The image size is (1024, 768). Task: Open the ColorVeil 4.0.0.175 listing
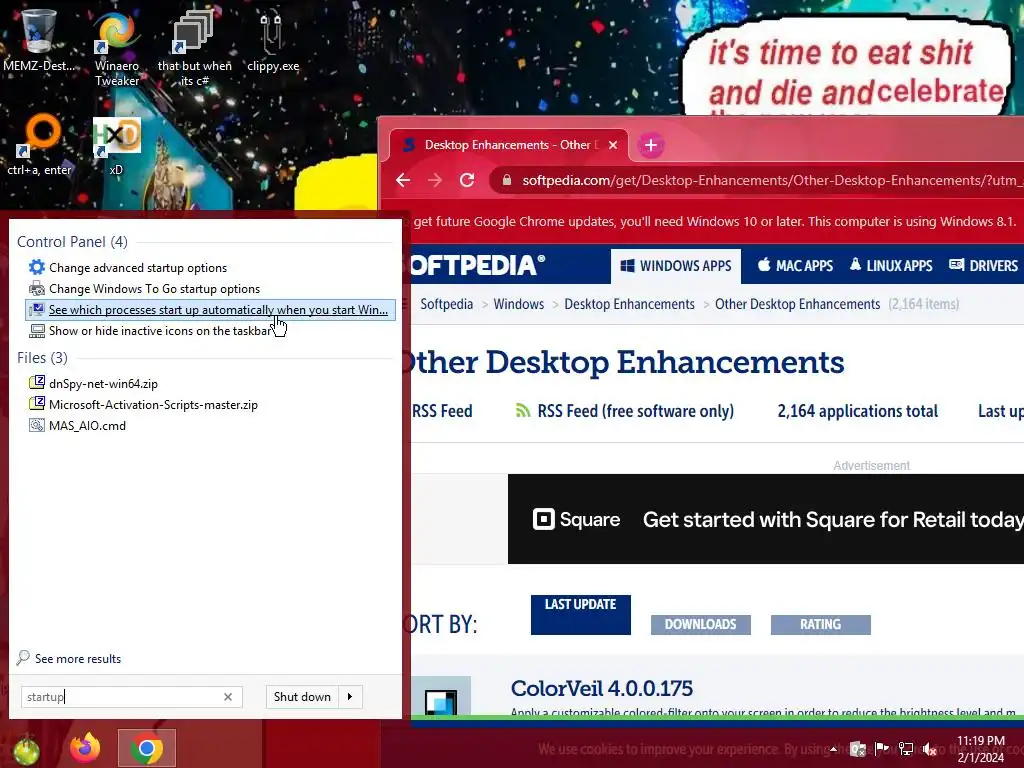coord(601,688)
